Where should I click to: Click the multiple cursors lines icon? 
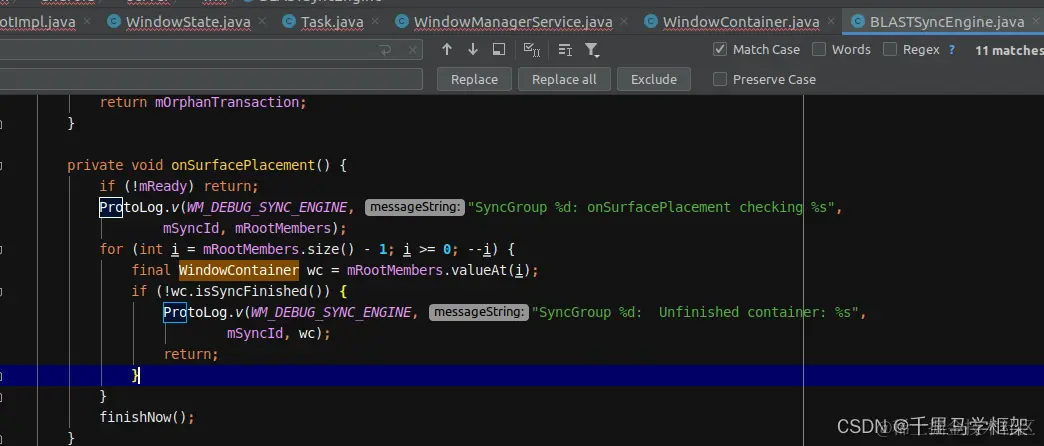tap(565, 50)
